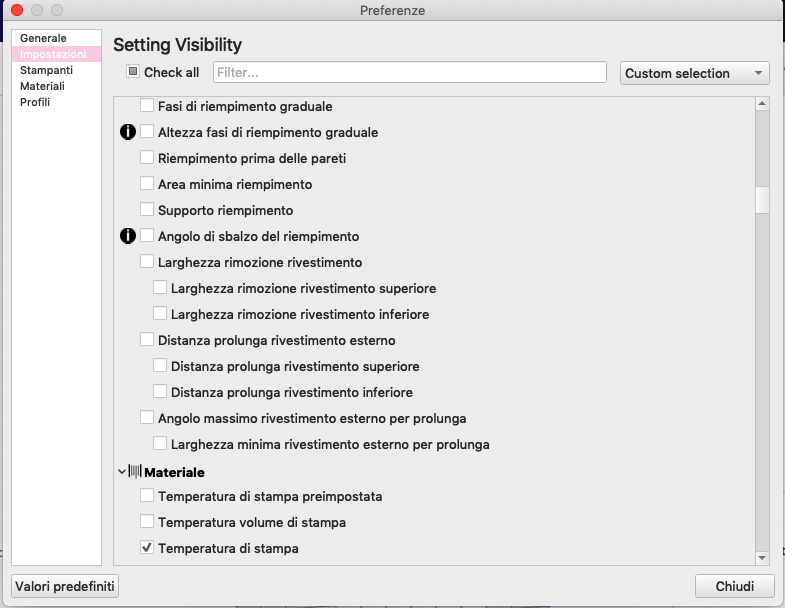Screen dimensions: 785x608
Task: Switch to the Stampanti page
Action: 46,70
